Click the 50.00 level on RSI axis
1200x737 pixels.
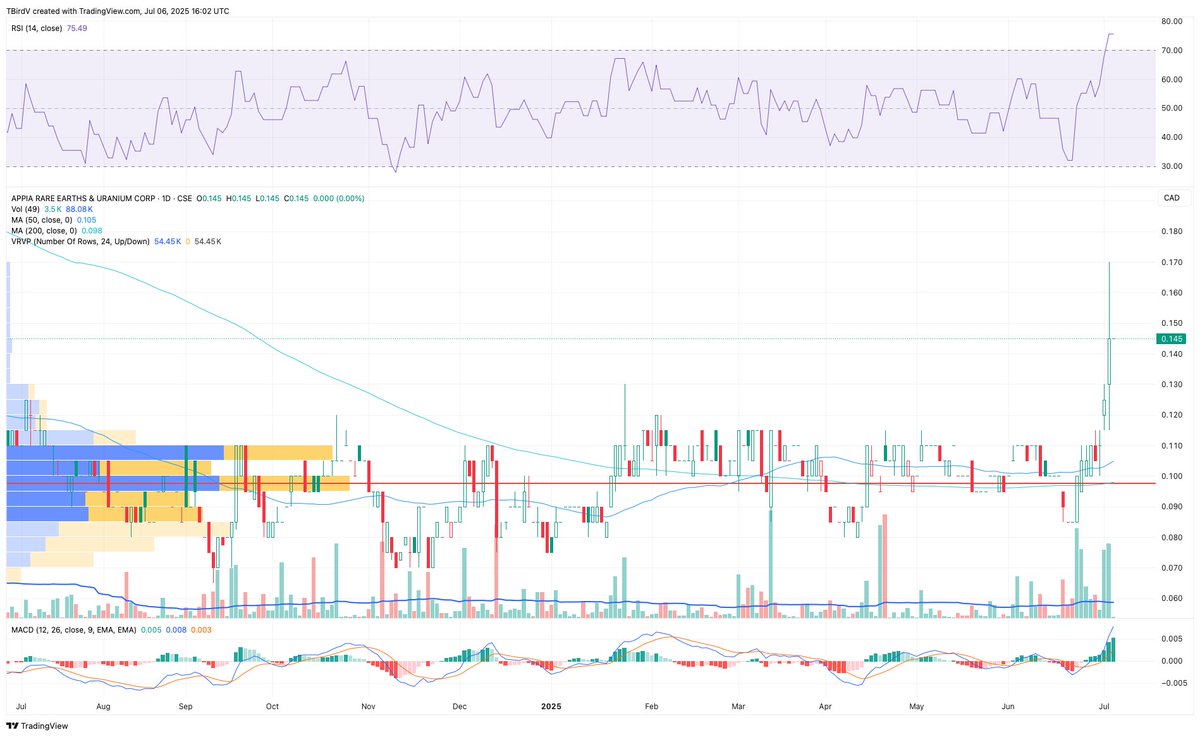tap(1173, 108)
